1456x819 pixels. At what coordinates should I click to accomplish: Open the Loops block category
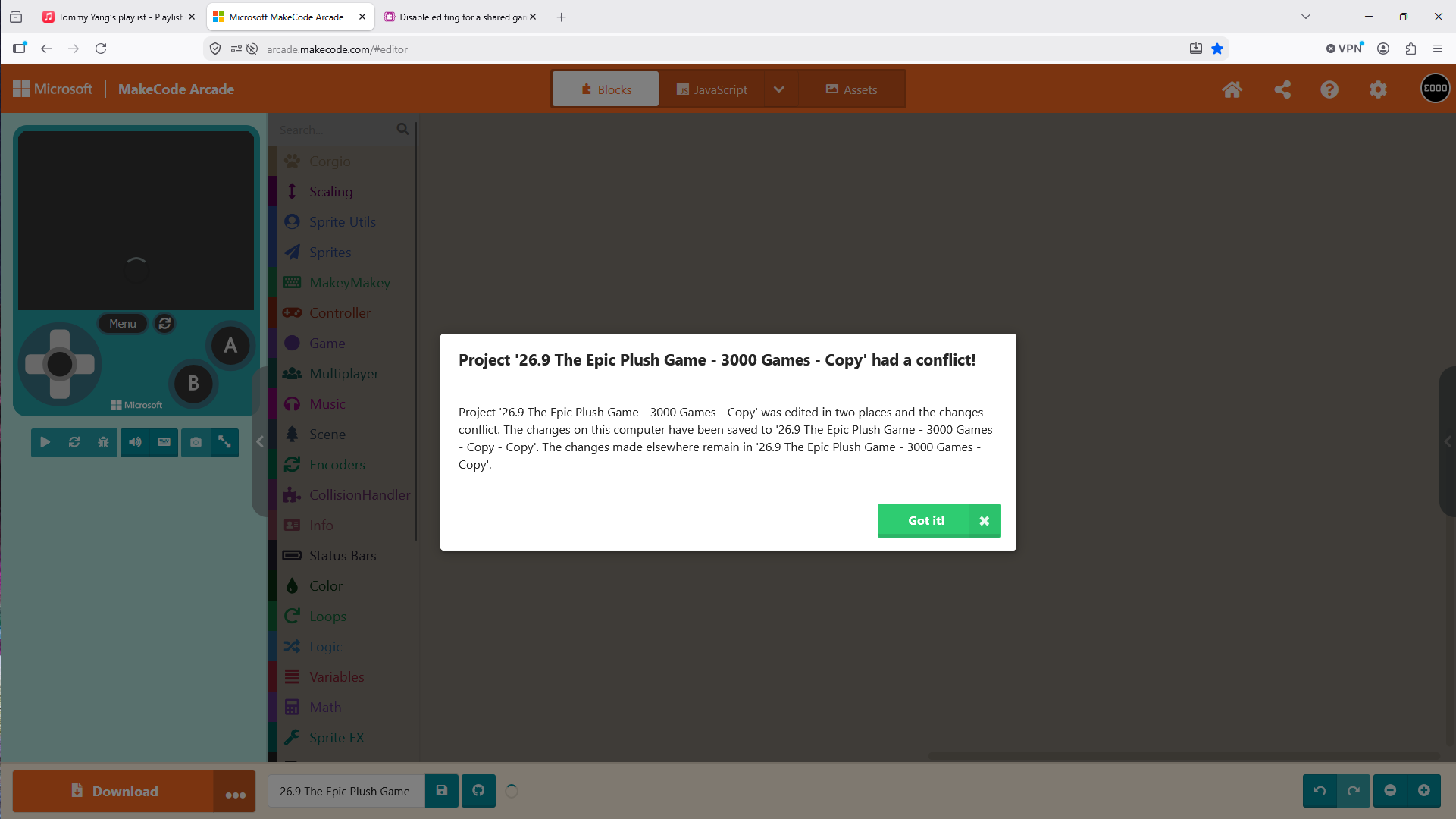click(x=342, y=617)
